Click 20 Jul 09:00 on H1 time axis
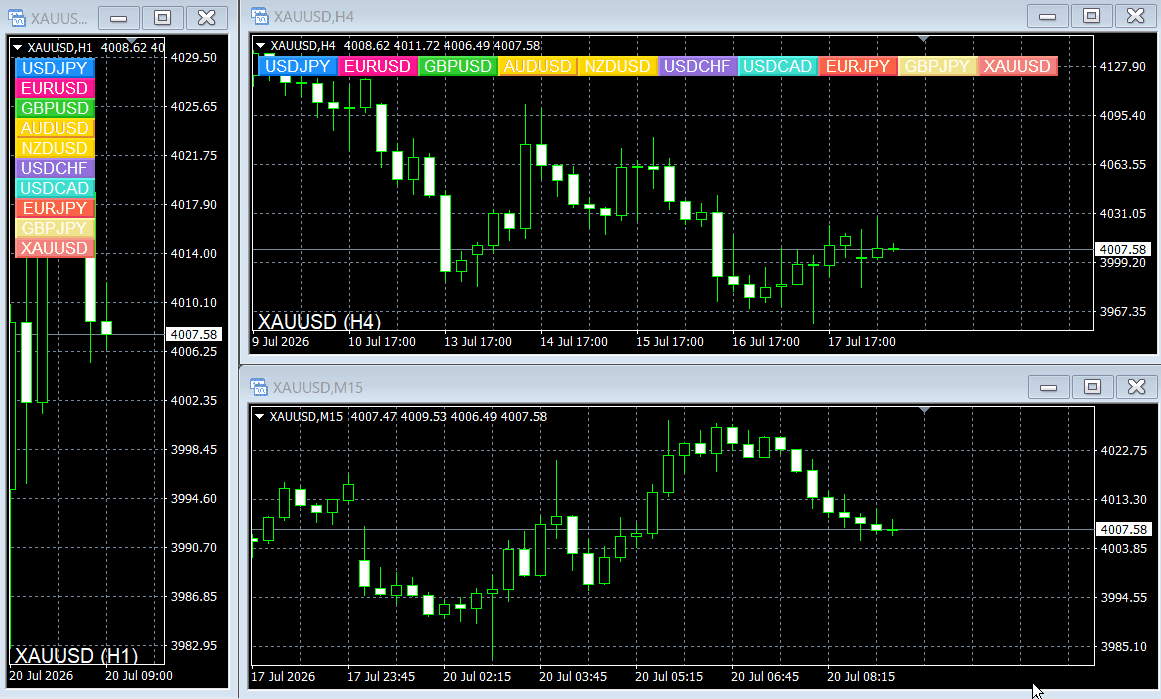This screenshot has height=699, width=1161. 138,676
